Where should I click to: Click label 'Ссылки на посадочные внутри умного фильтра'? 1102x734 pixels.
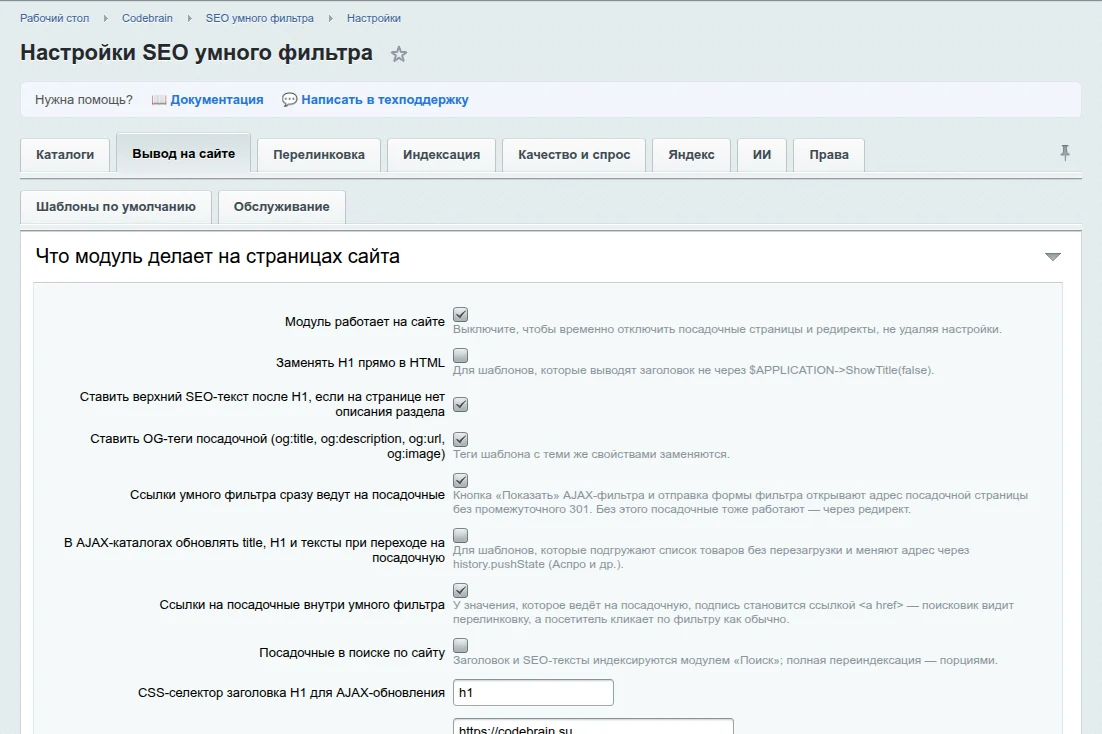coord(302,605)
